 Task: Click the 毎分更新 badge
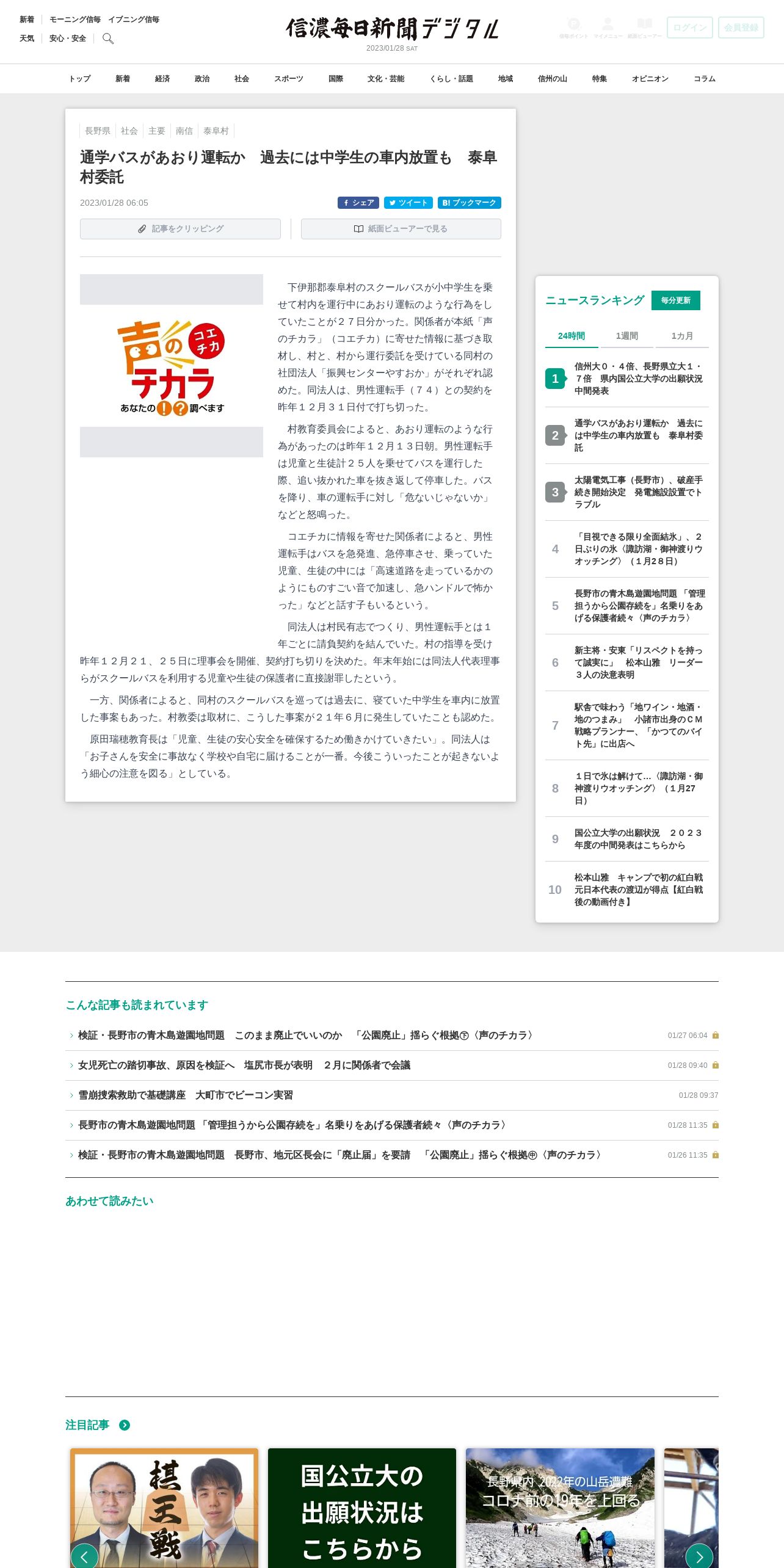[676, 300]
